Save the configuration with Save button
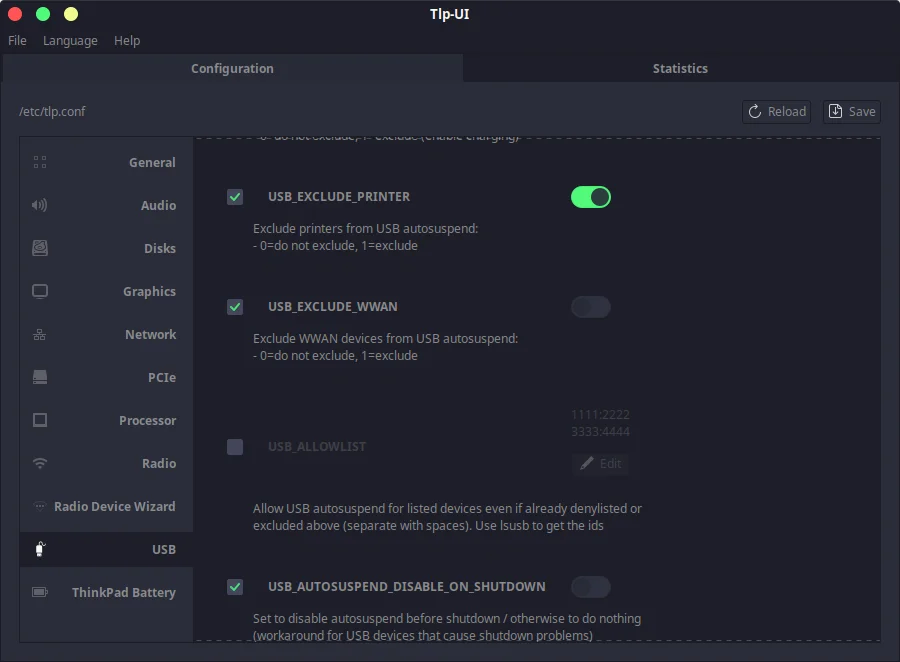Viewport: 900px width, 662px height. click(851, 111)
